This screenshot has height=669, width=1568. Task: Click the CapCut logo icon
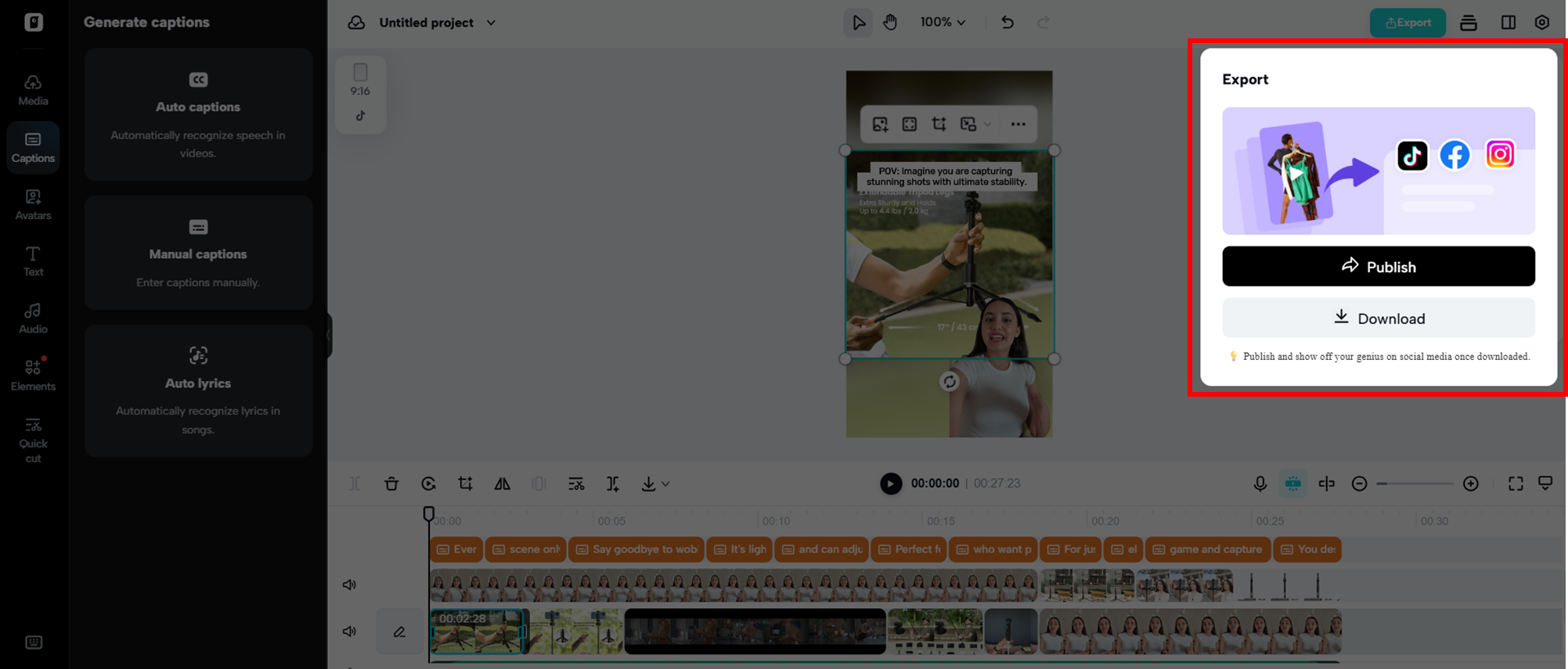click(33, 22)
